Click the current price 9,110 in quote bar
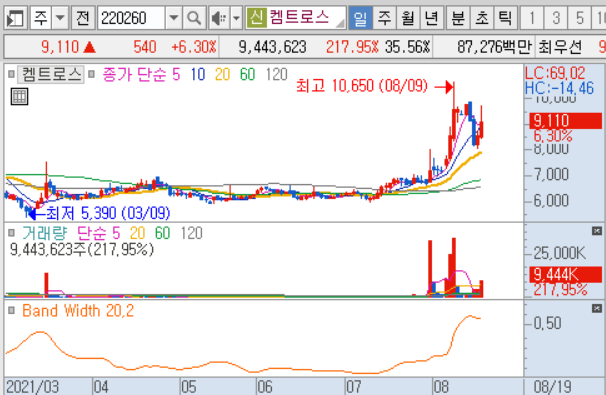606x395 pixels. tap(60, 47)
